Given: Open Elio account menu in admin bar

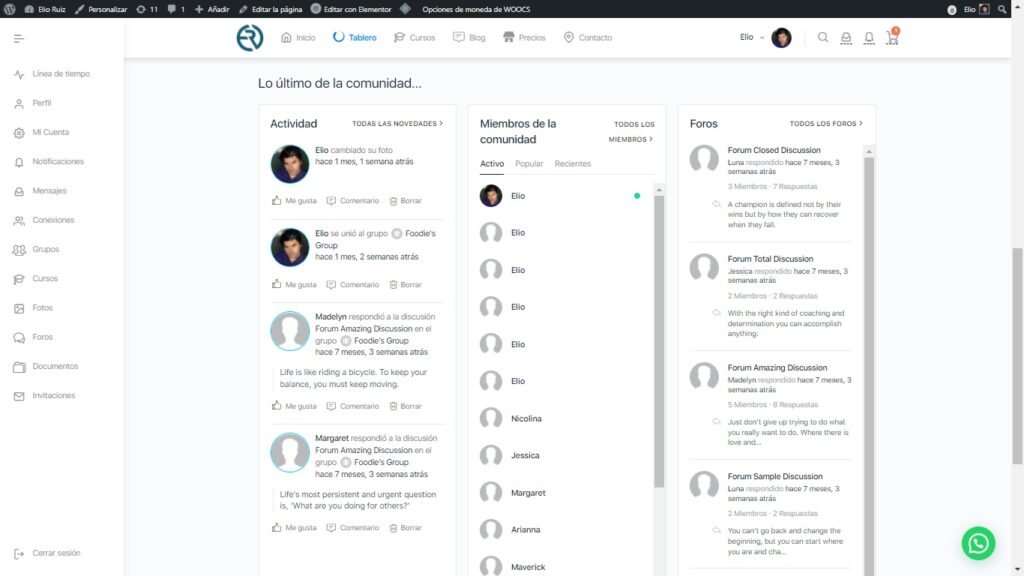Looking at the screenshot, I should (976, 9).
